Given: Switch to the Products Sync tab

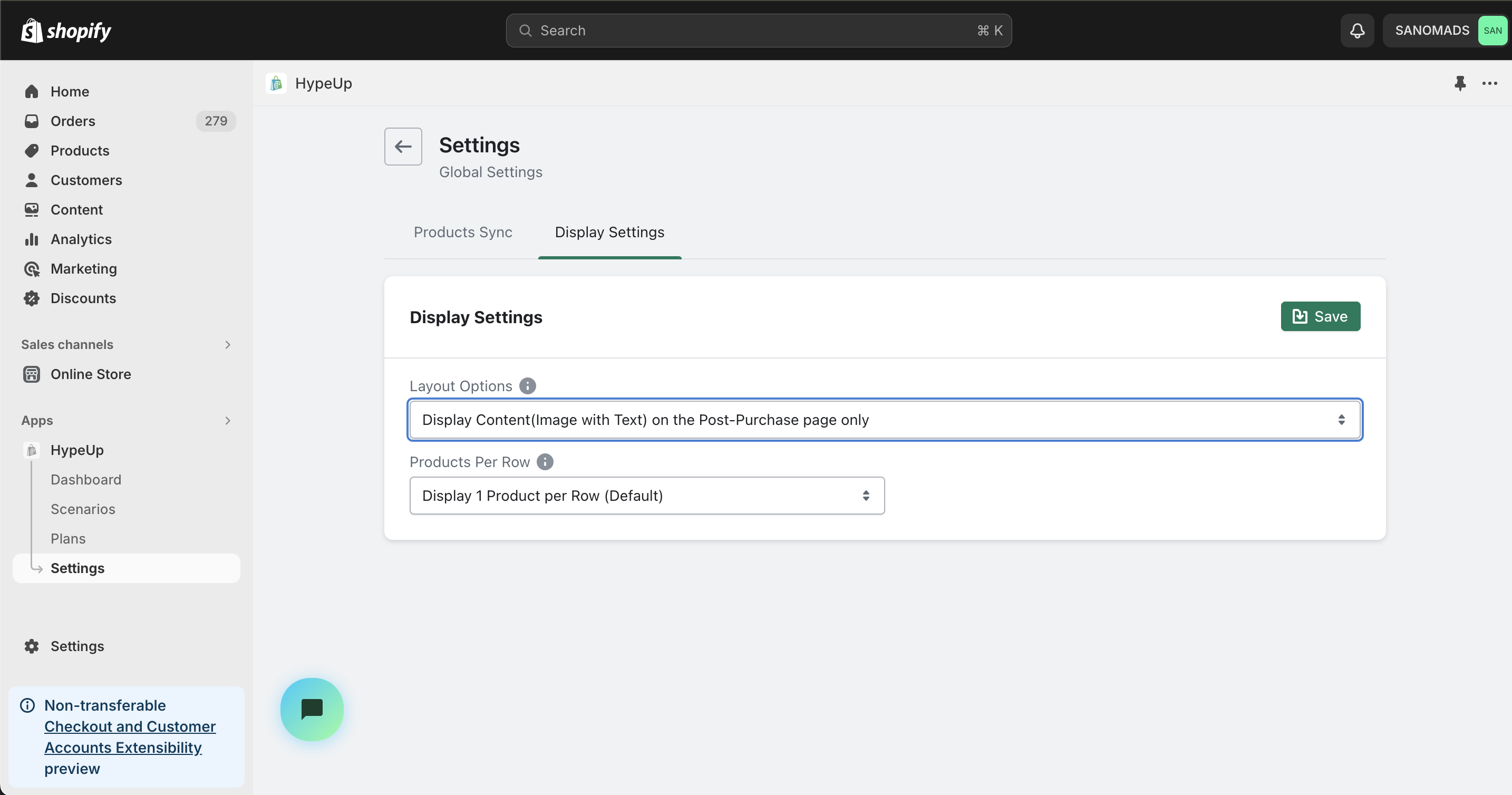Looking at the screenshot, I should point(462,232).
